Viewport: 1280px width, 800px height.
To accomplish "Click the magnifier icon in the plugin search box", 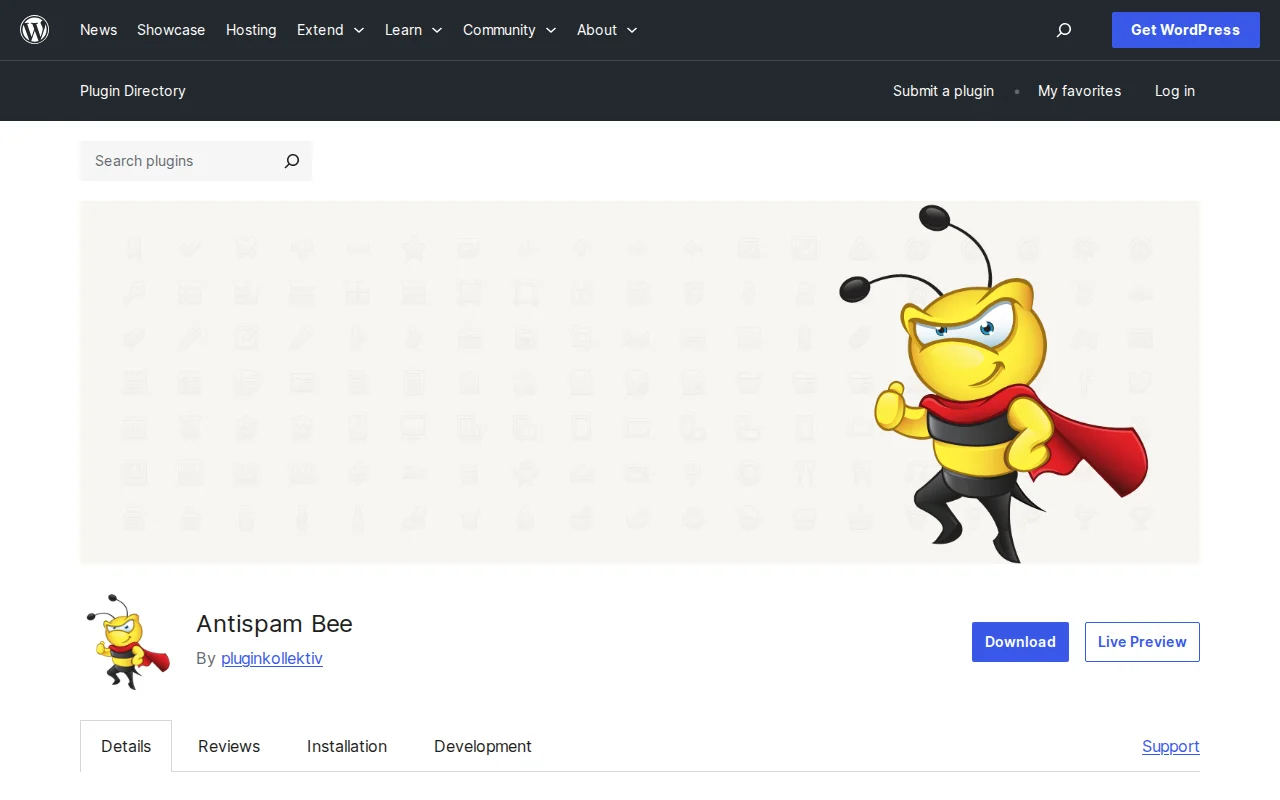I will (x=291, y=161).
